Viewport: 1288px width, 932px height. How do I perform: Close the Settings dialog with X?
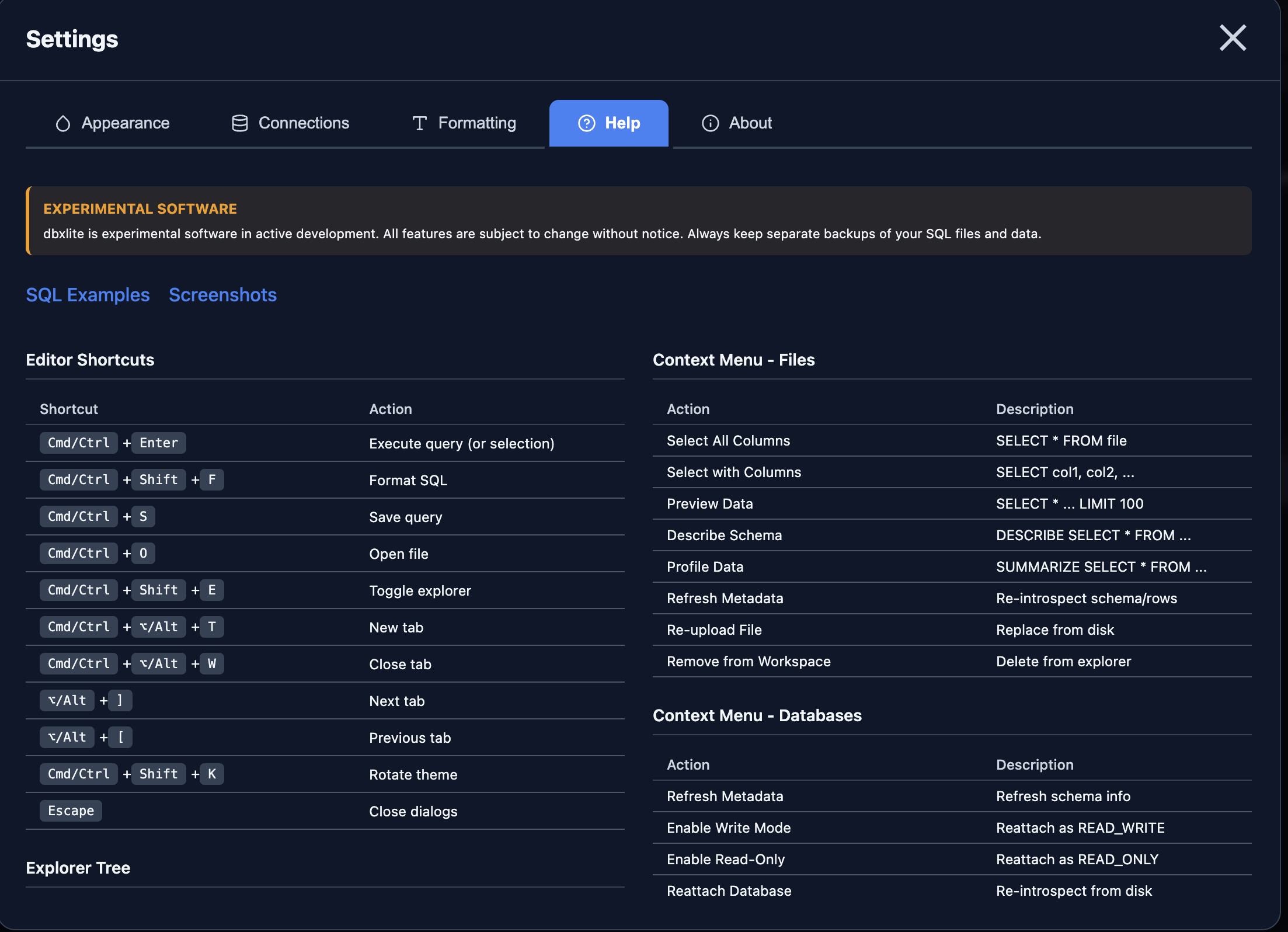(1233, 38)
